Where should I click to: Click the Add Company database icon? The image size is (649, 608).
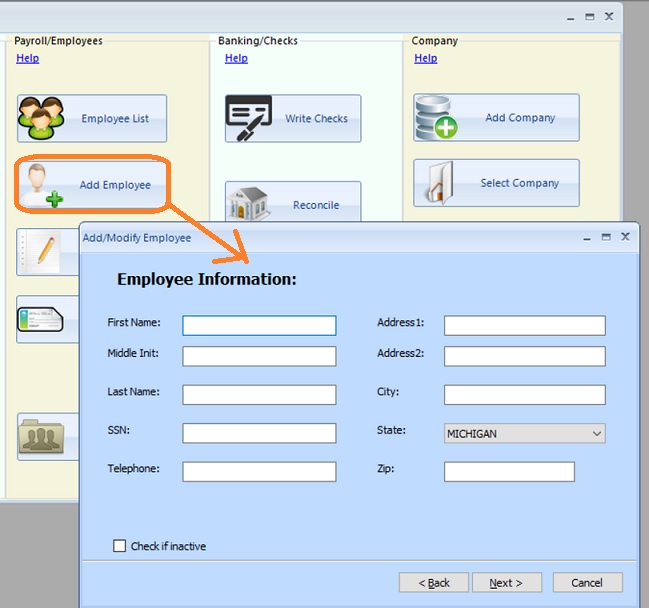tap(436, 119)
